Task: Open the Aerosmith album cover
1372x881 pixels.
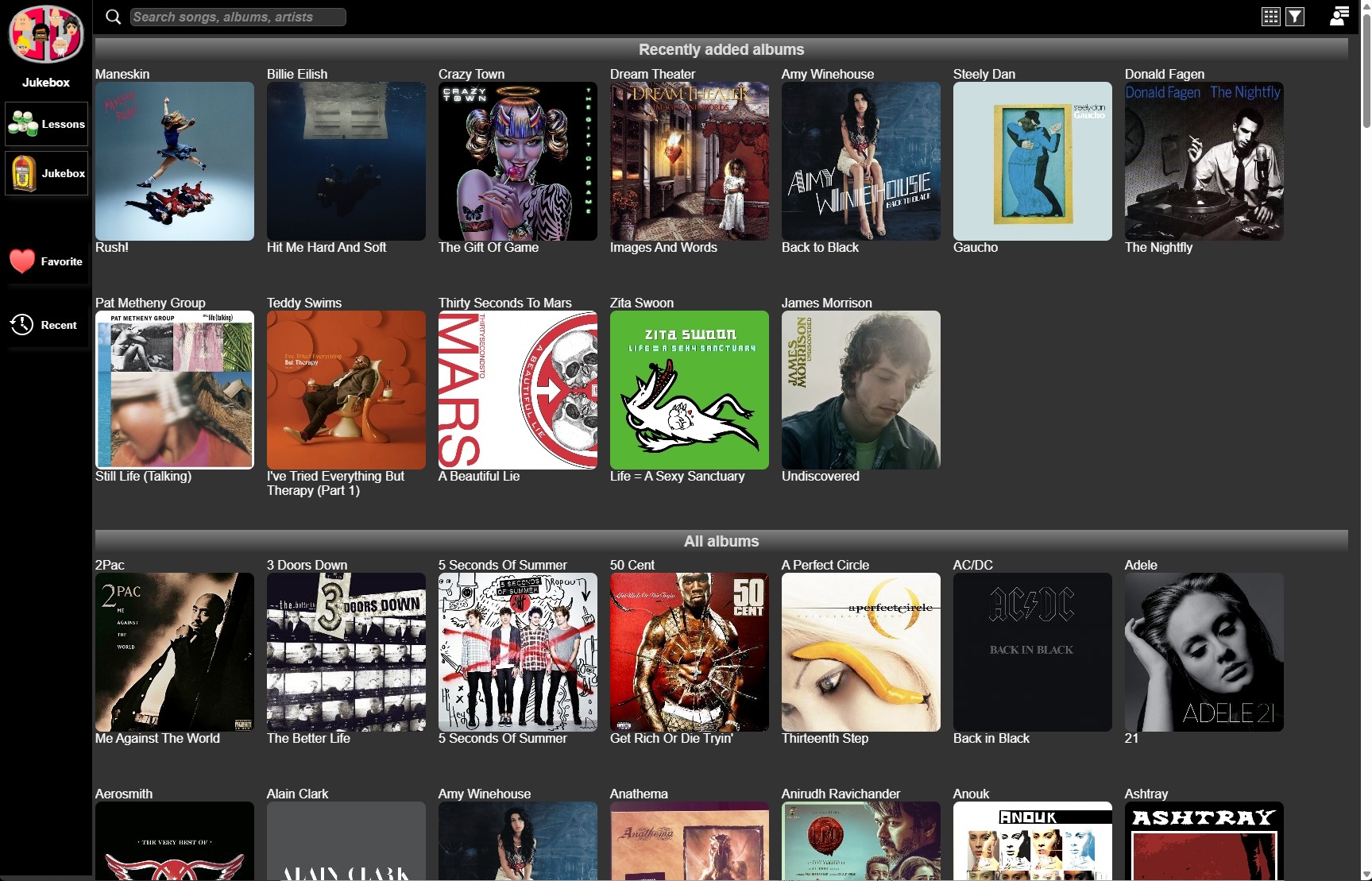Action: [x=175, y=840]
